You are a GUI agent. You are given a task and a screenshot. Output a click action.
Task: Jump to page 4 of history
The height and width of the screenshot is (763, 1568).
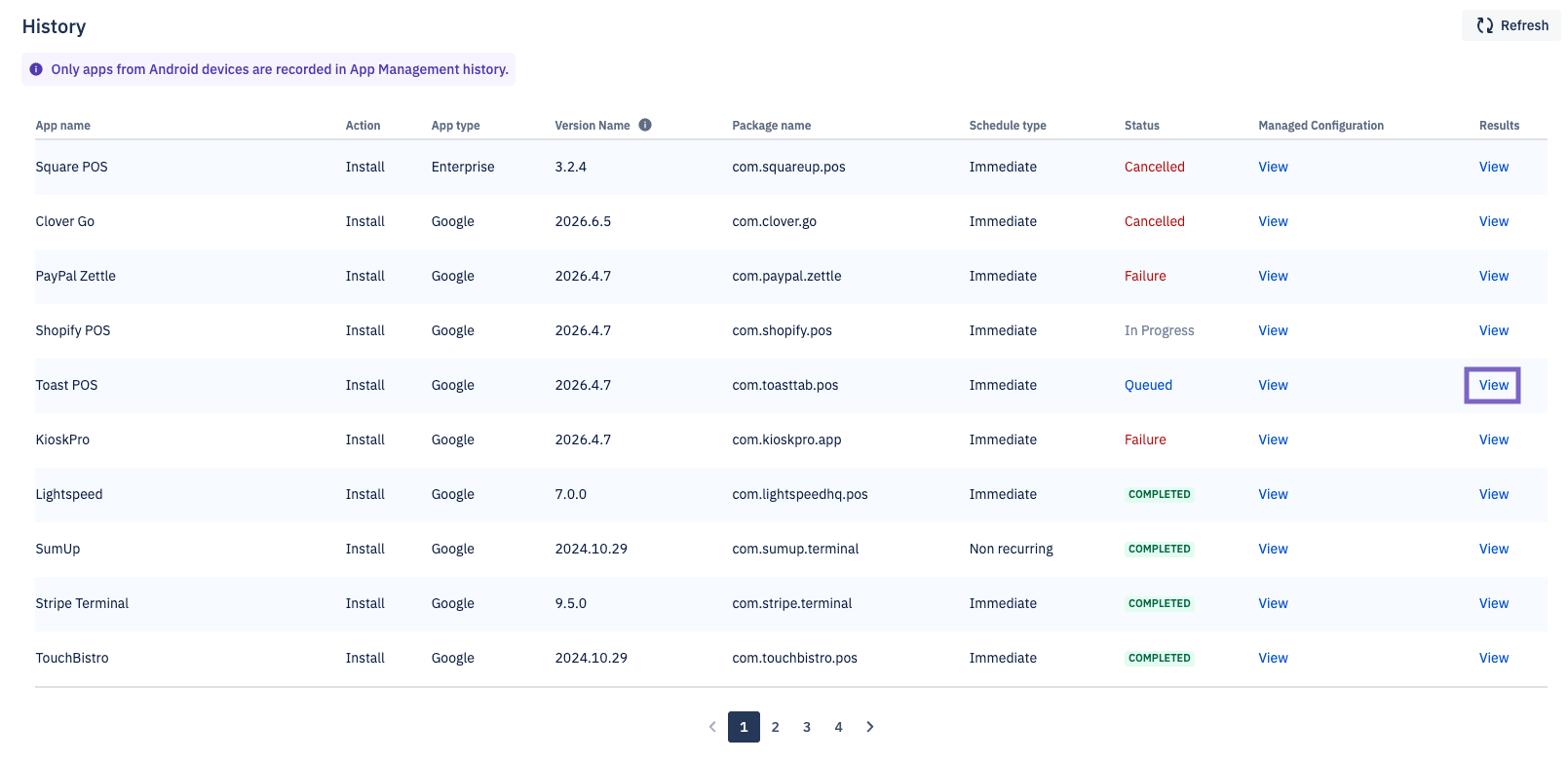(x=838, y=727)
